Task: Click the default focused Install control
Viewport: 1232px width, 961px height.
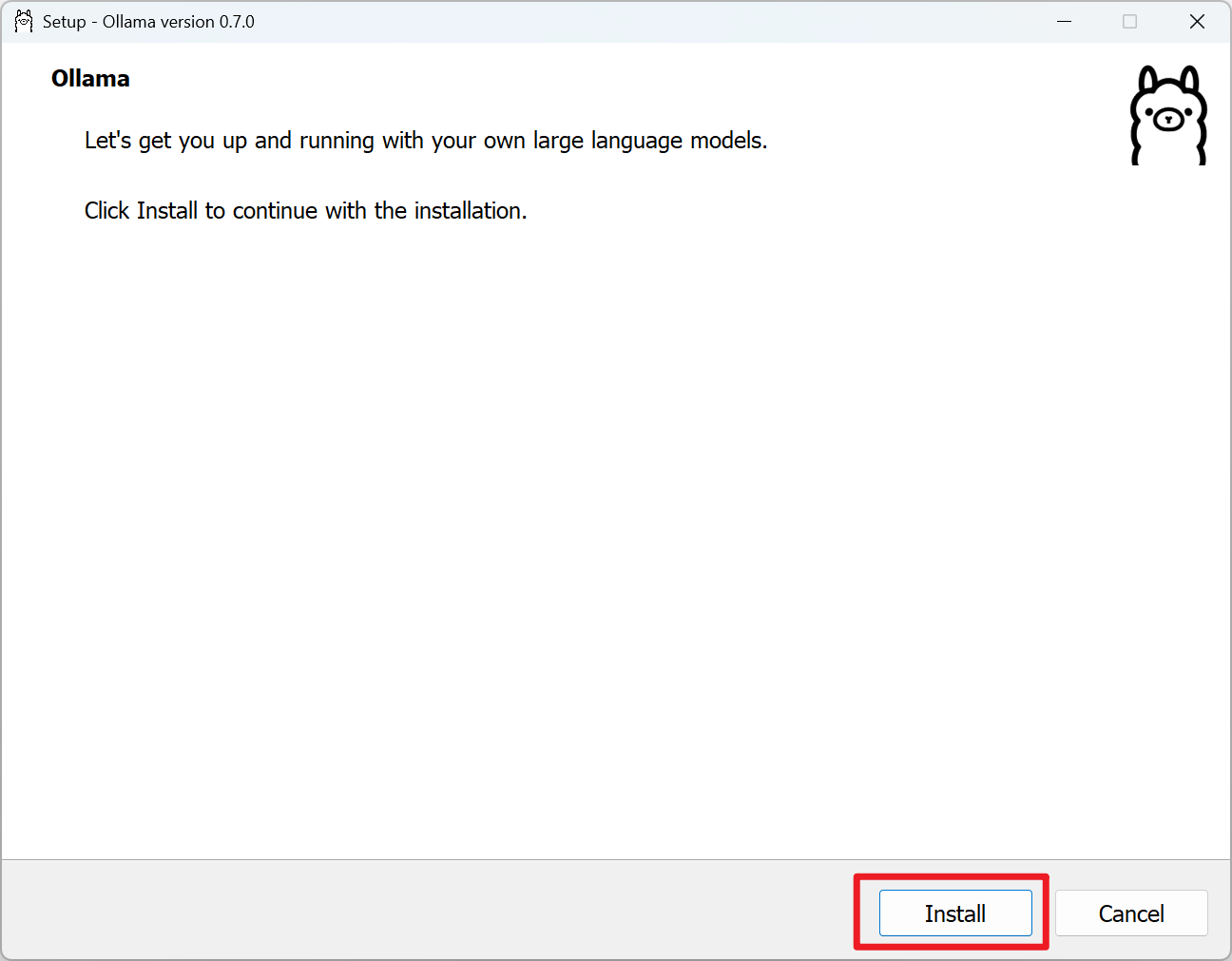Action: pos(955,913)
